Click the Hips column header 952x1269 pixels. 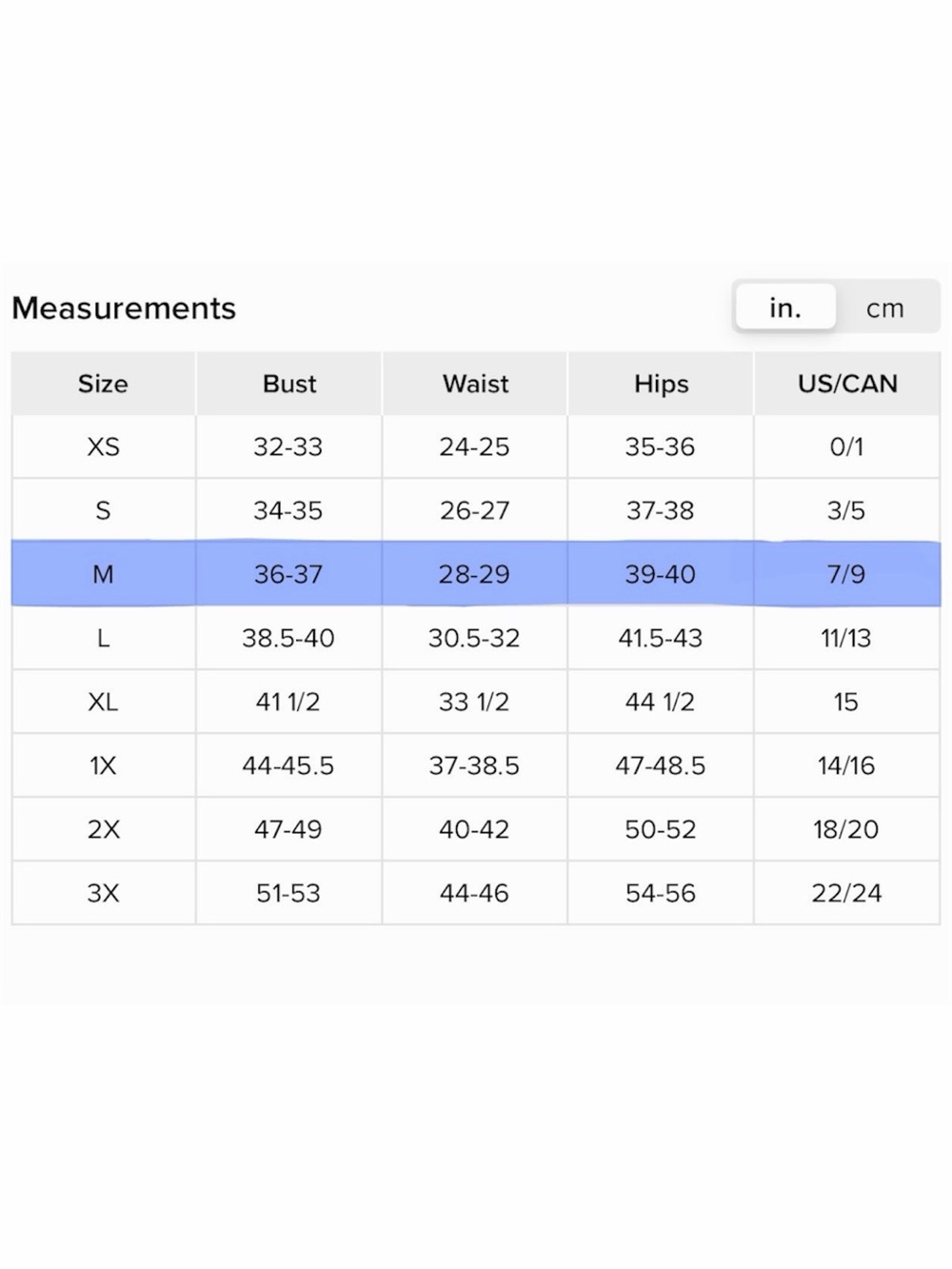point(661,384)
